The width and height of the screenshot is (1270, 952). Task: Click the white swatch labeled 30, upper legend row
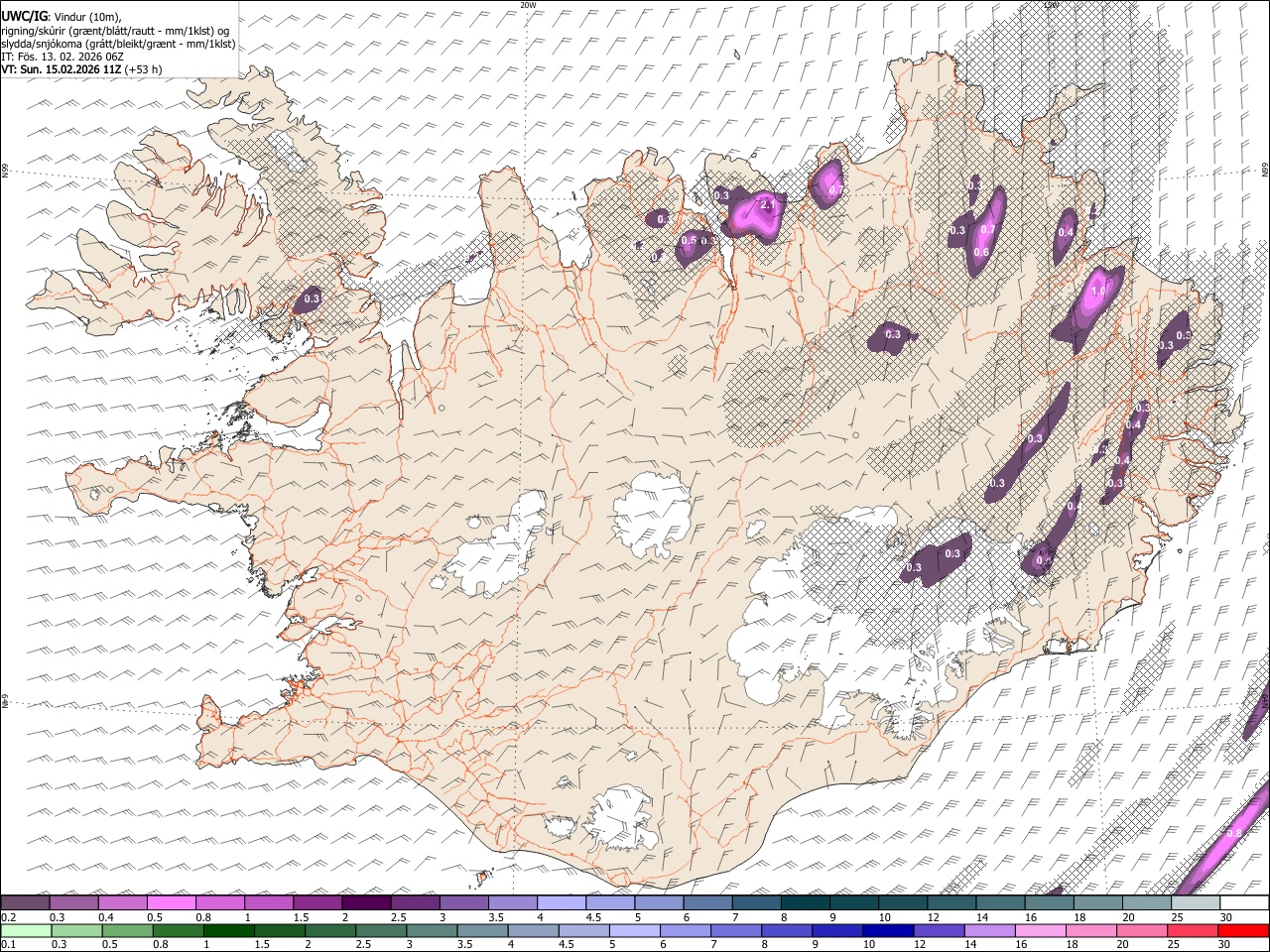pyautogui.click(x=1244, y=902)
